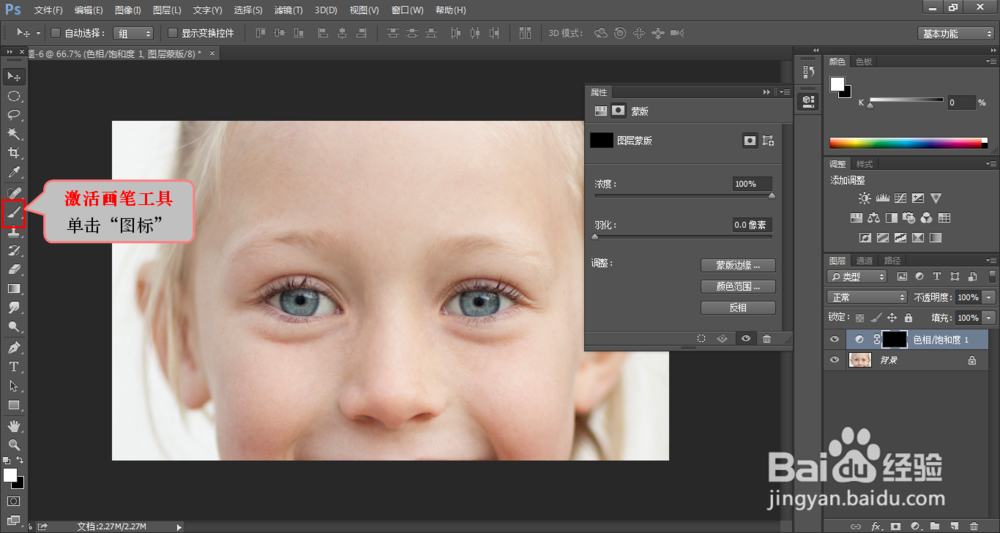
Task: Open the 不透明度 opacity arrow
Action: (989, 297)
